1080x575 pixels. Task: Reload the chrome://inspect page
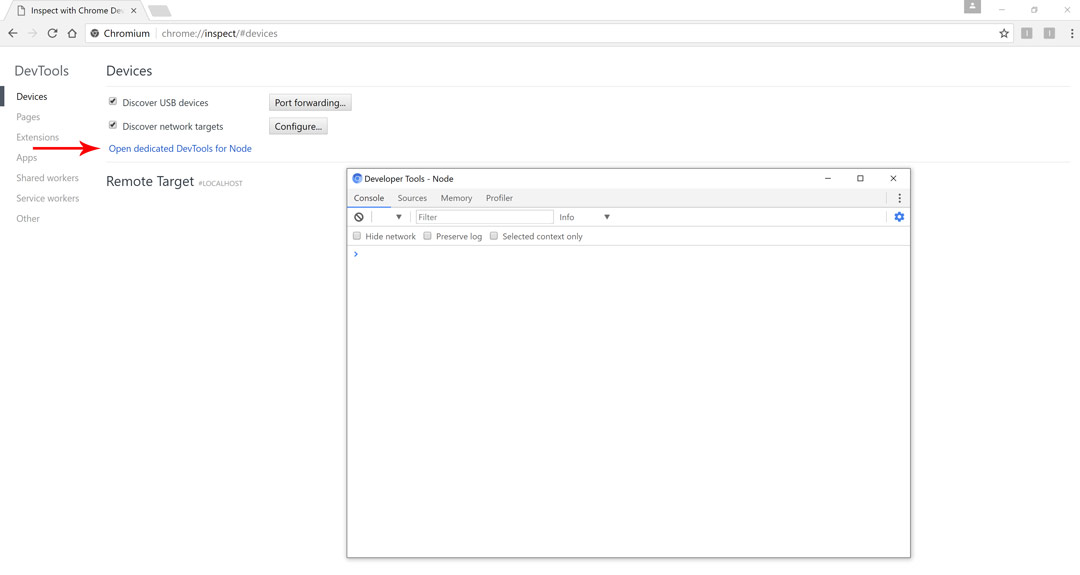point(52,33)
